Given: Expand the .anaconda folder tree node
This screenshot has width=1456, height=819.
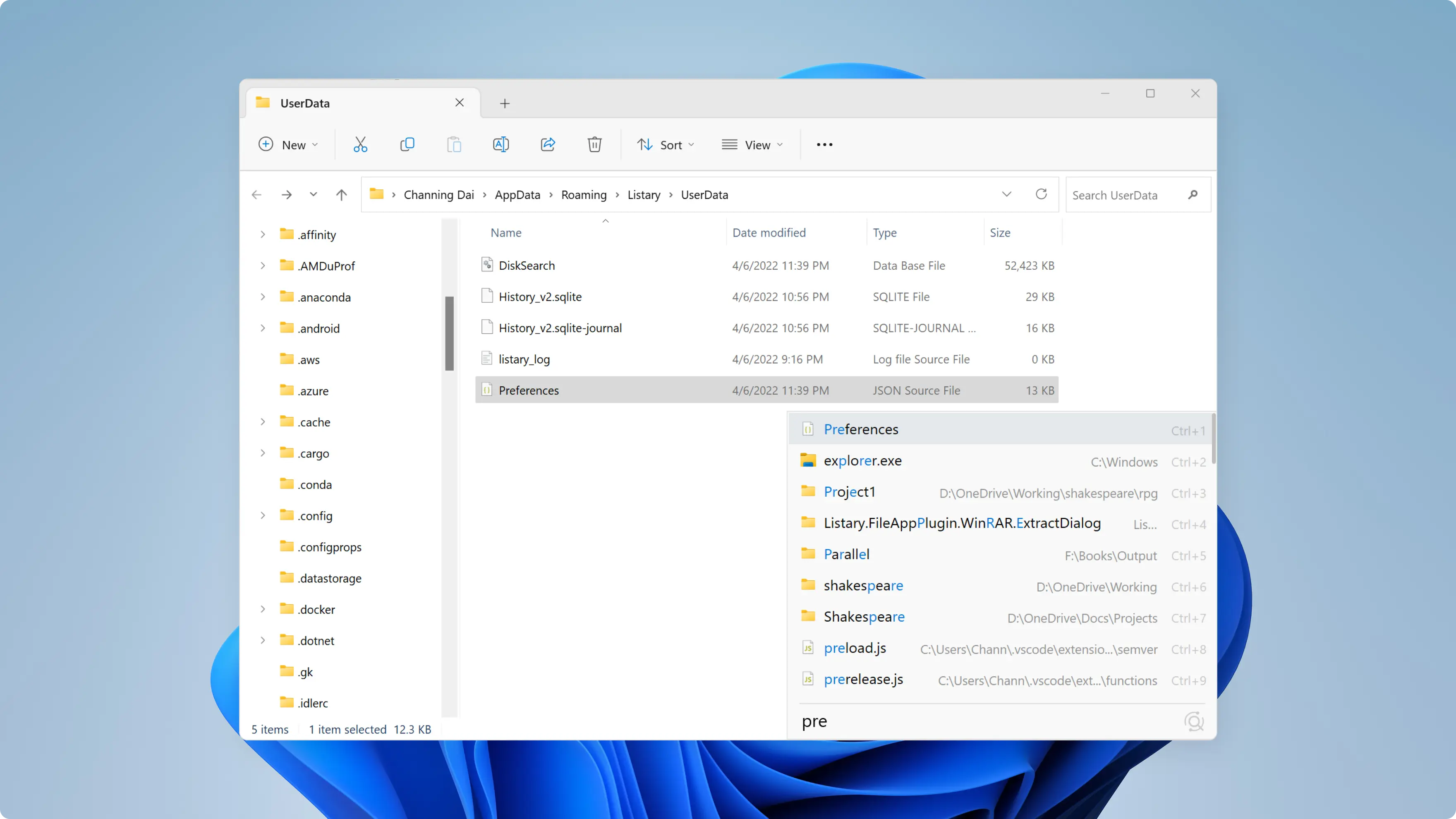Looking at the screenshot, I should pyautogui.click(x=263, y=297).
